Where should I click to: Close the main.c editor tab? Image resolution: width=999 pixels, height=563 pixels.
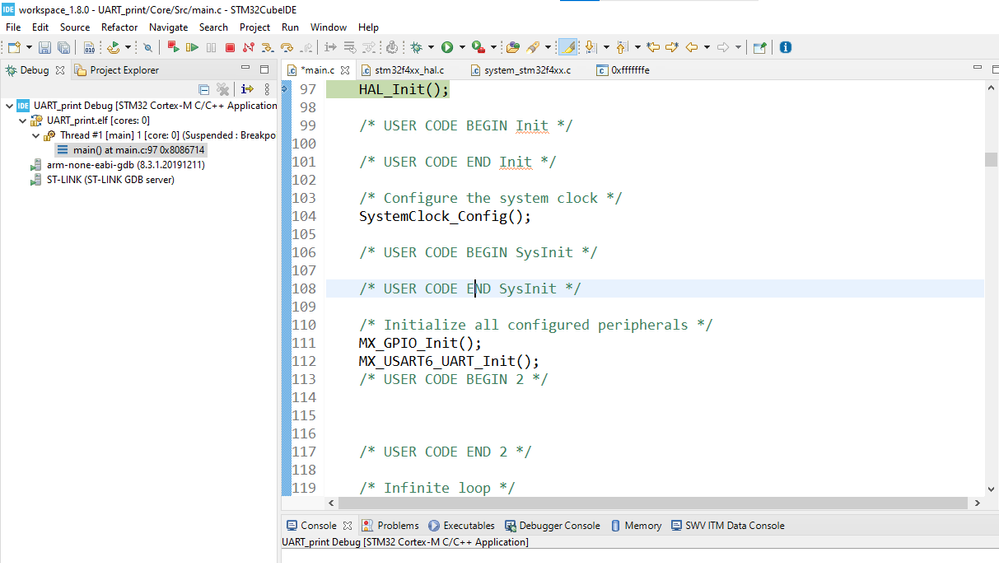[345, 70]
